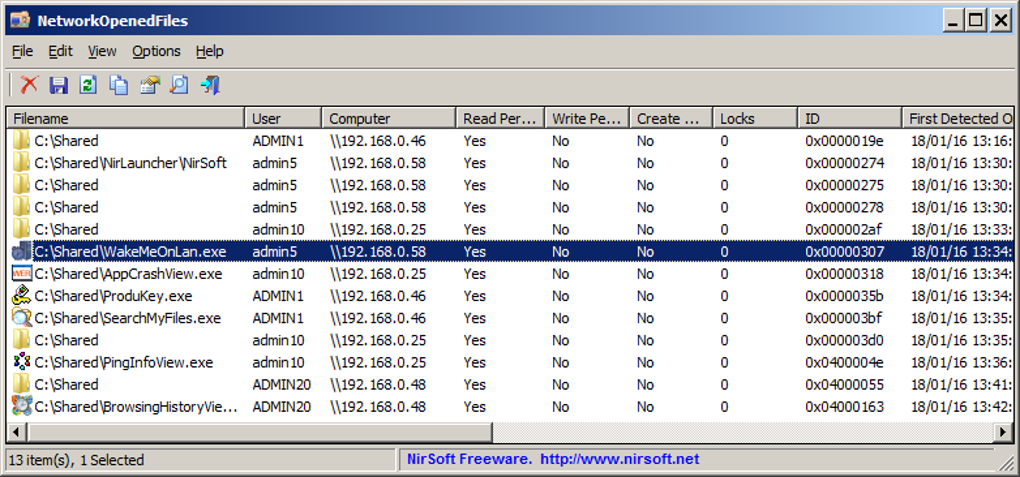Refresh the opened files list

(x=88, y=85)
